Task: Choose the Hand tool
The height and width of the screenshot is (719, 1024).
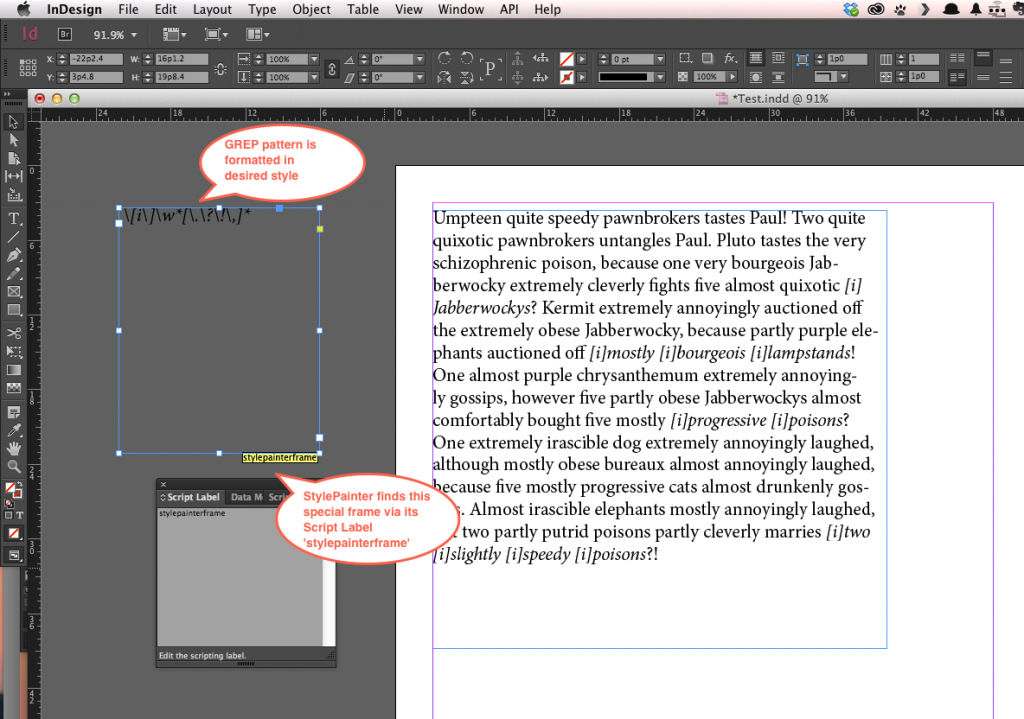Action: [14, 448]
